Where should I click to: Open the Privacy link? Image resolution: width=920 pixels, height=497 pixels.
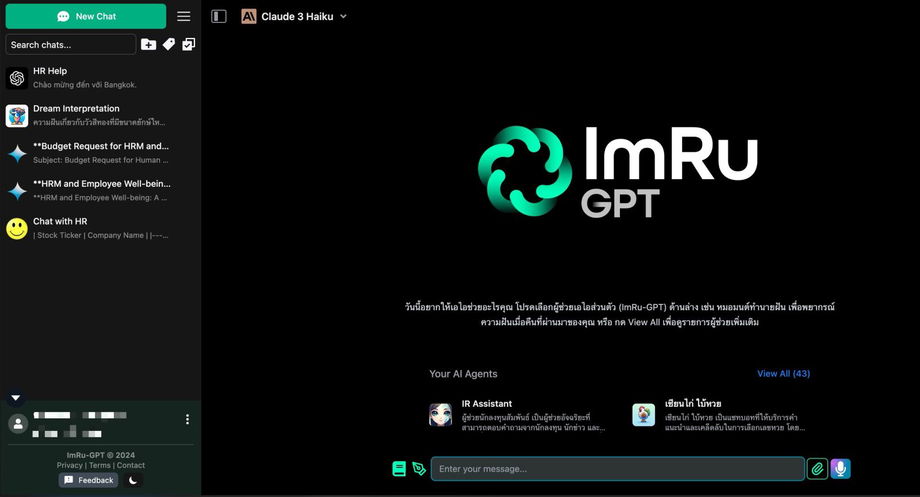click(x=69, y=465)
